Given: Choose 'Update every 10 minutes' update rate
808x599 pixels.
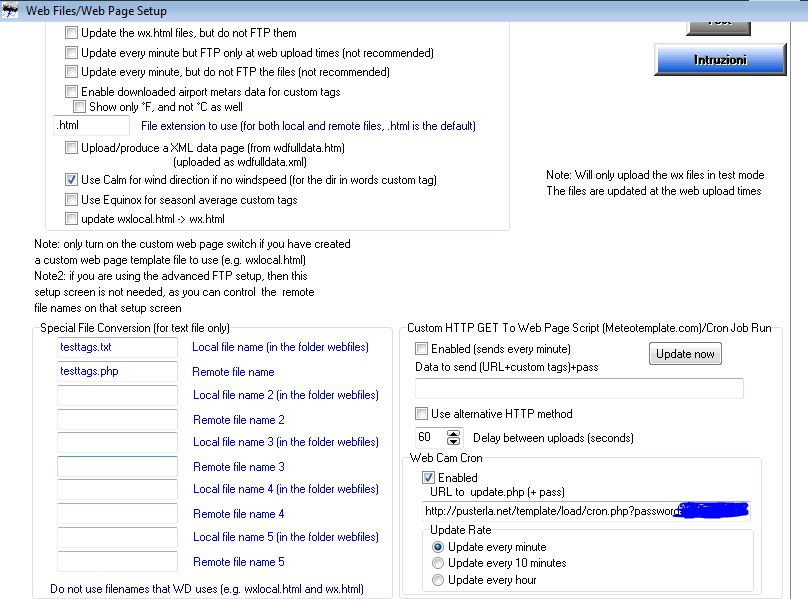Looking at the screenshot, I should coord(437,563).
